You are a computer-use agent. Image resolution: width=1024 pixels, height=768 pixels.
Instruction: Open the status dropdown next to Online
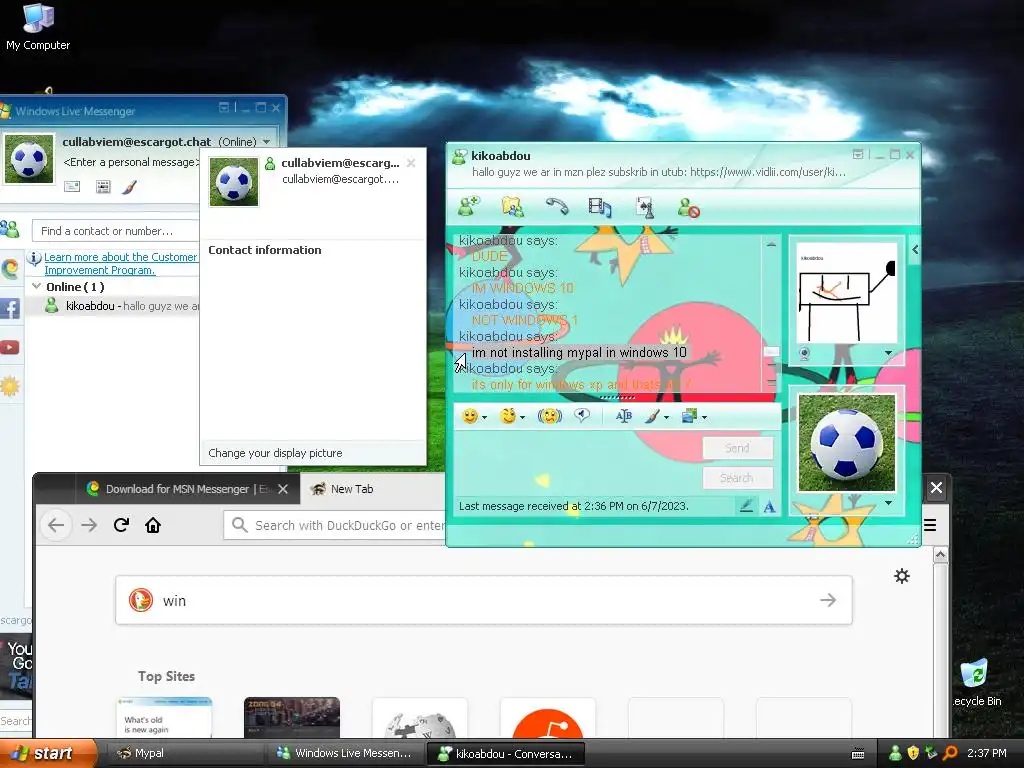[x=266, y=142]
